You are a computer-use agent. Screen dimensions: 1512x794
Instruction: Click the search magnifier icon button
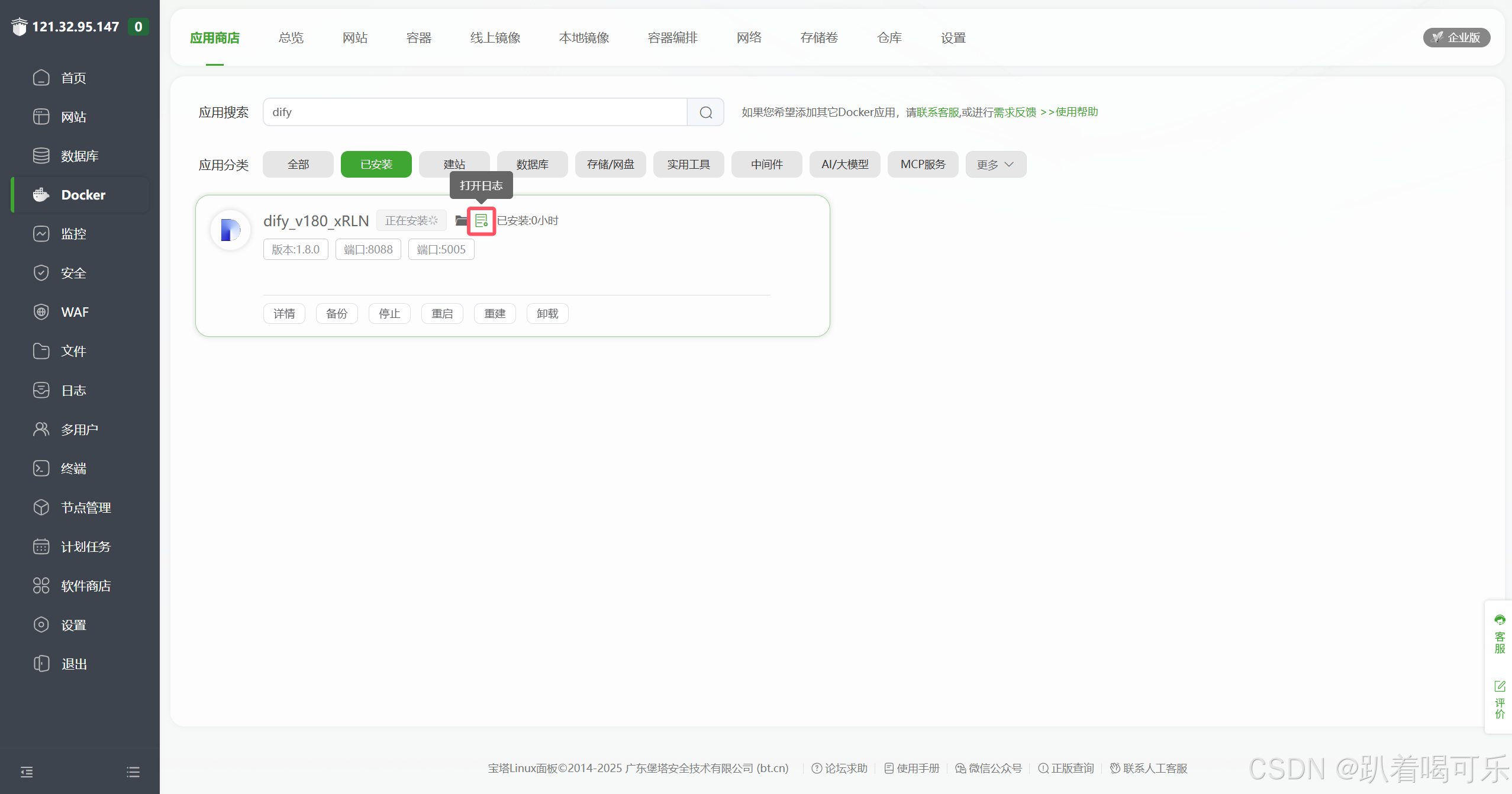tap(705, 112)
